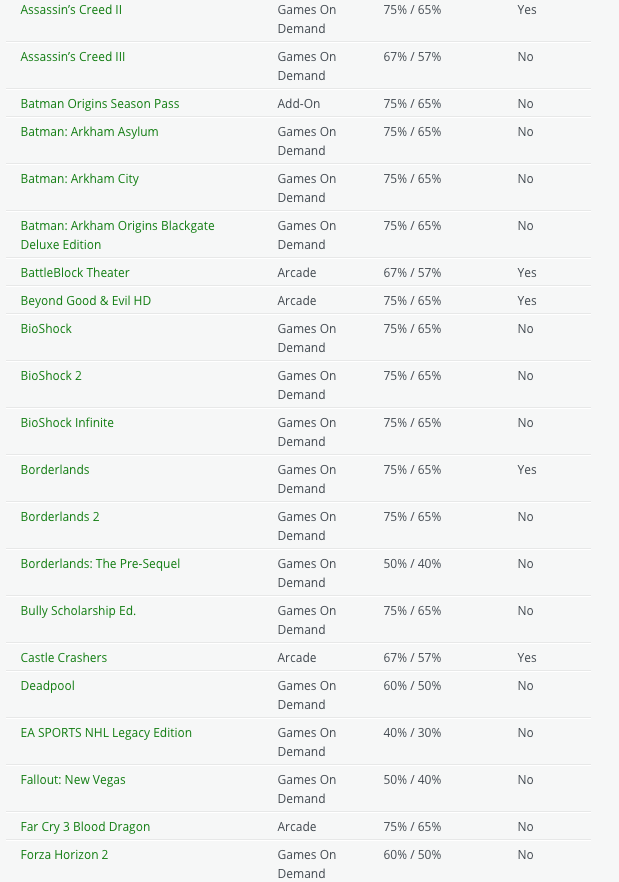Viewport: 619px width, 882px height.
Task: Open the Assassin's Creed II link
Action: [71, 9]
